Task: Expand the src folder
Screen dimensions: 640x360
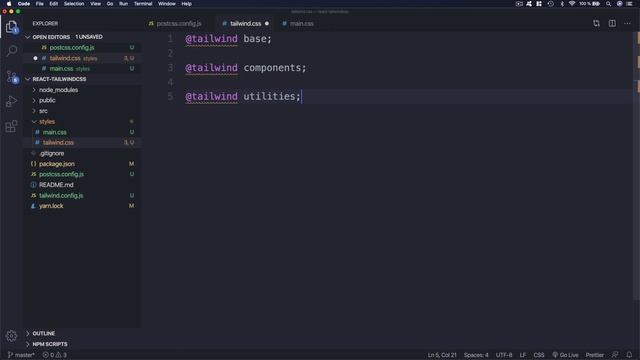Action: tap(83, 111)
